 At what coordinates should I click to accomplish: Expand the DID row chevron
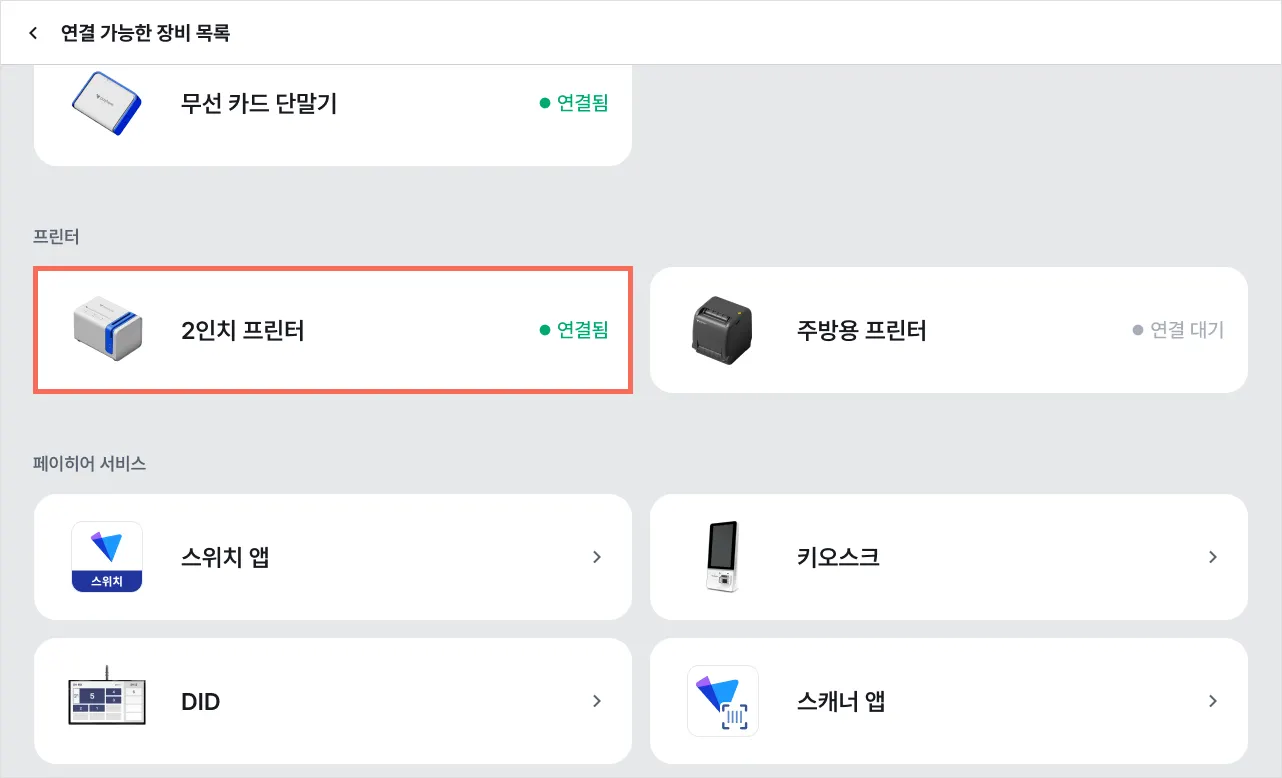pos(597,701)
